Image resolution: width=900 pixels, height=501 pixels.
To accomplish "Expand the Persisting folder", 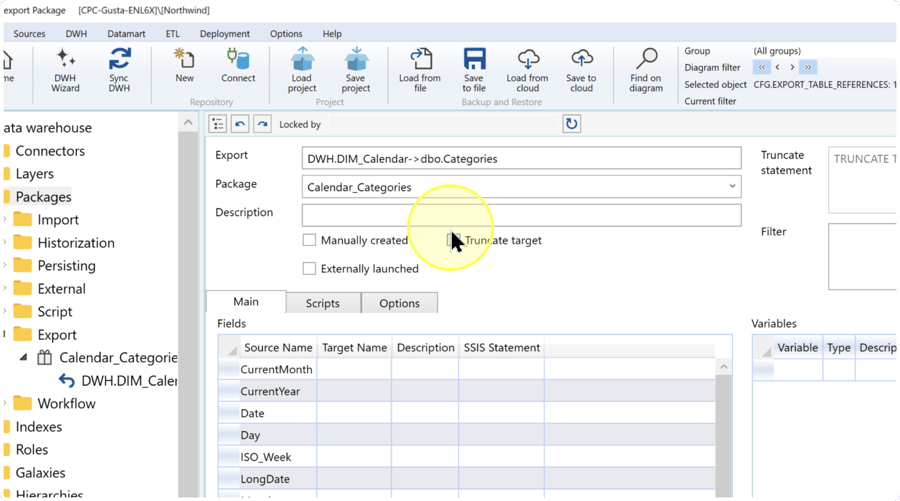I will [x=5, y=265].
